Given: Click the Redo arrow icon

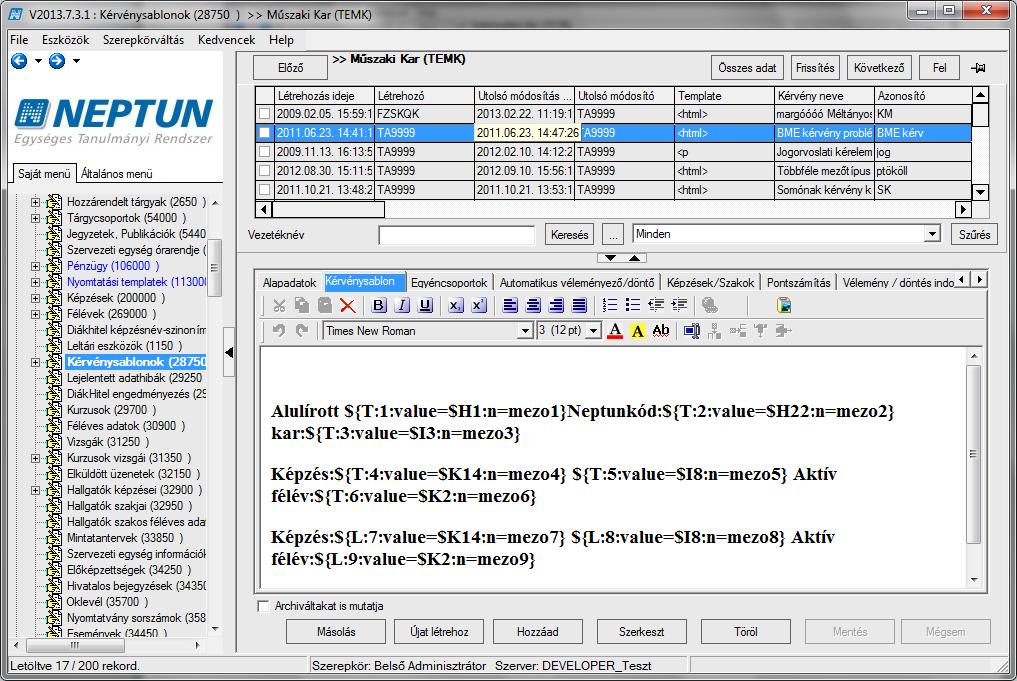Looking at the screenshot, I should click(302, 331).
